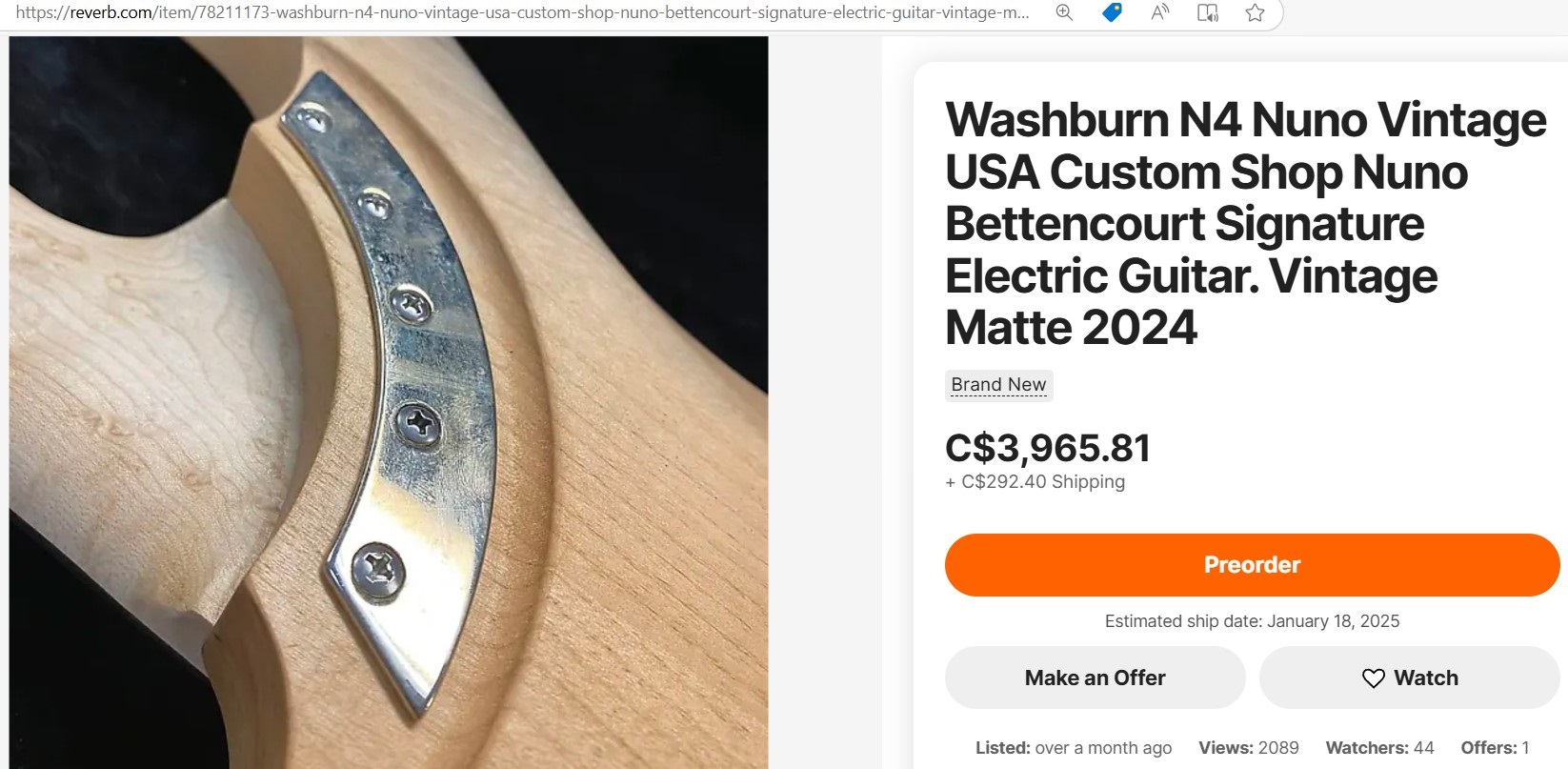Click the Estimated ship date text
Image resolution: width=1568 pixels, height=769 pixels.
point(1252,621)
